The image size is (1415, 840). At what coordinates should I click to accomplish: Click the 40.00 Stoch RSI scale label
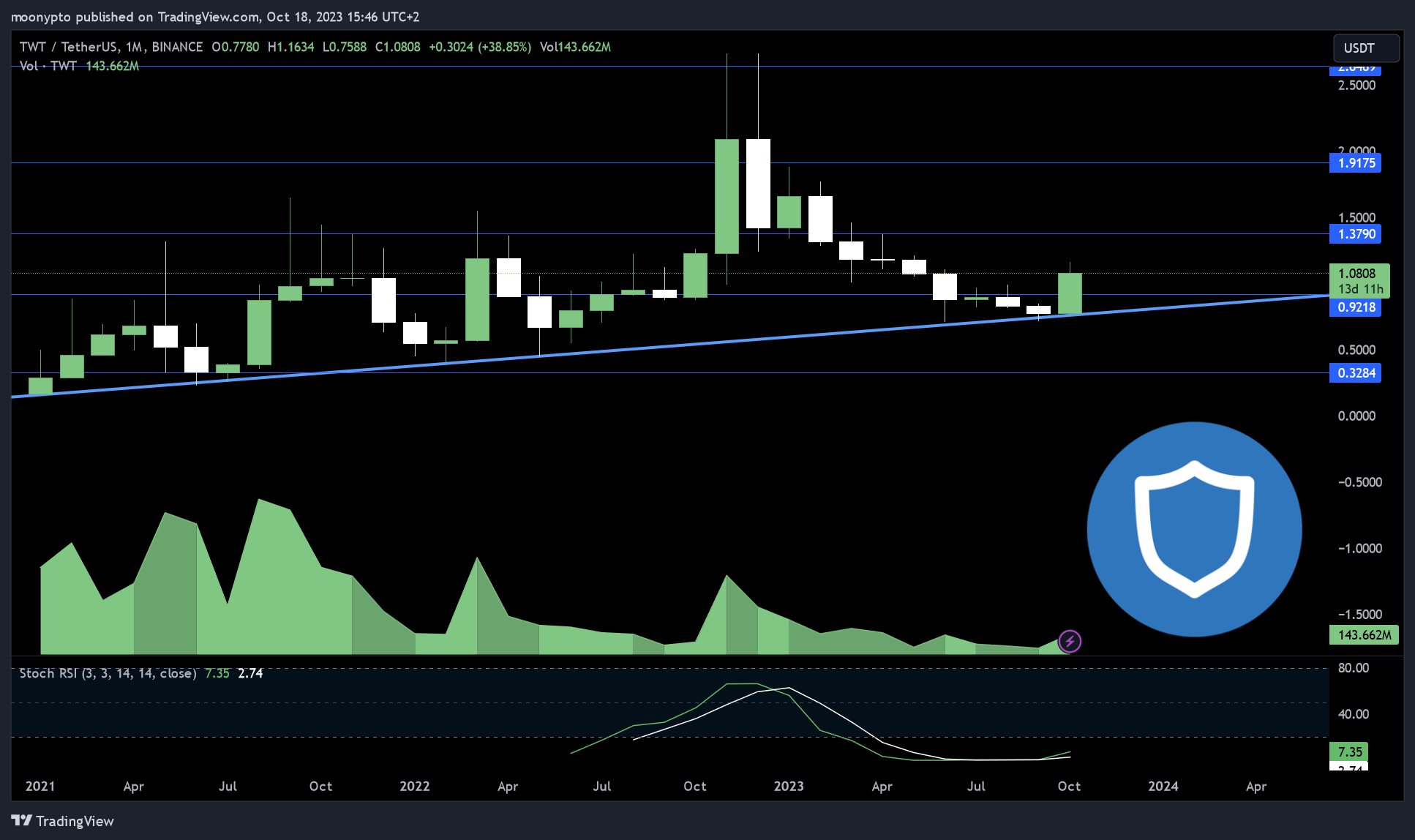coord(1354,714)
